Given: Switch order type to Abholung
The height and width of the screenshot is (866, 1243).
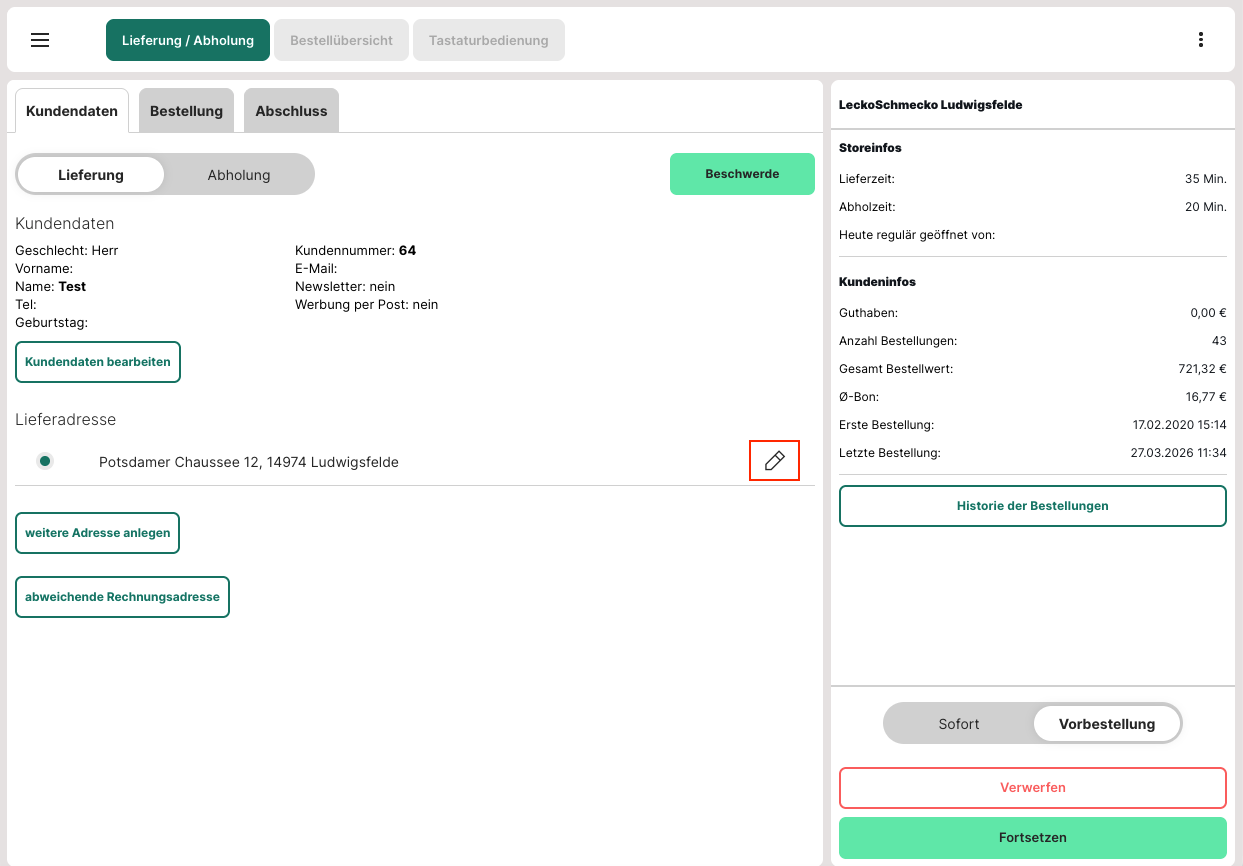Looking at the screenshot, I should (239, 175).
